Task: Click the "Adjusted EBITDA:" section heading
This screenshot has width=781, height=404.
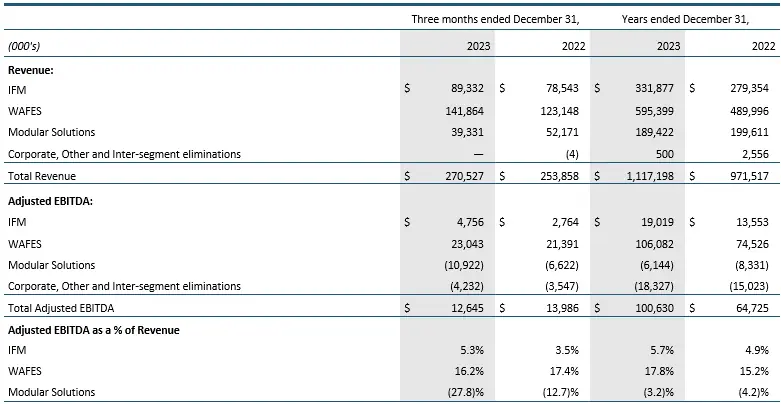Action: click(x=52, y=200)
